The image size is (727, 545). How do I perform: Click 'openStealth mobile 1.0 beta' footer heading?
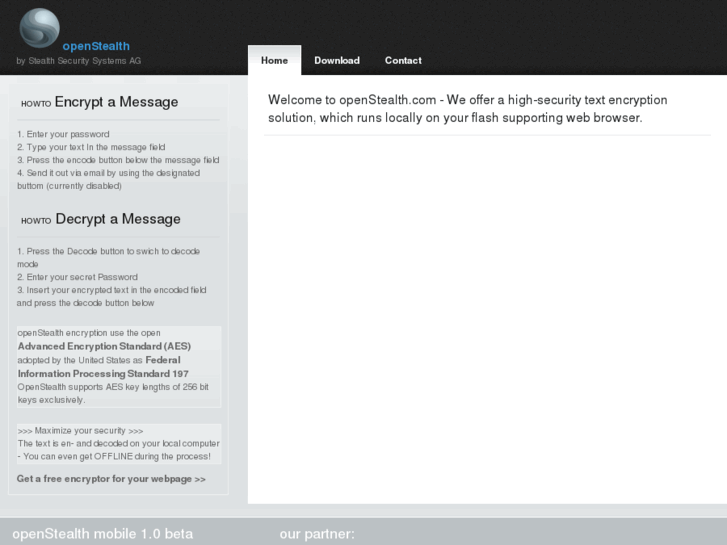point(102,534)
